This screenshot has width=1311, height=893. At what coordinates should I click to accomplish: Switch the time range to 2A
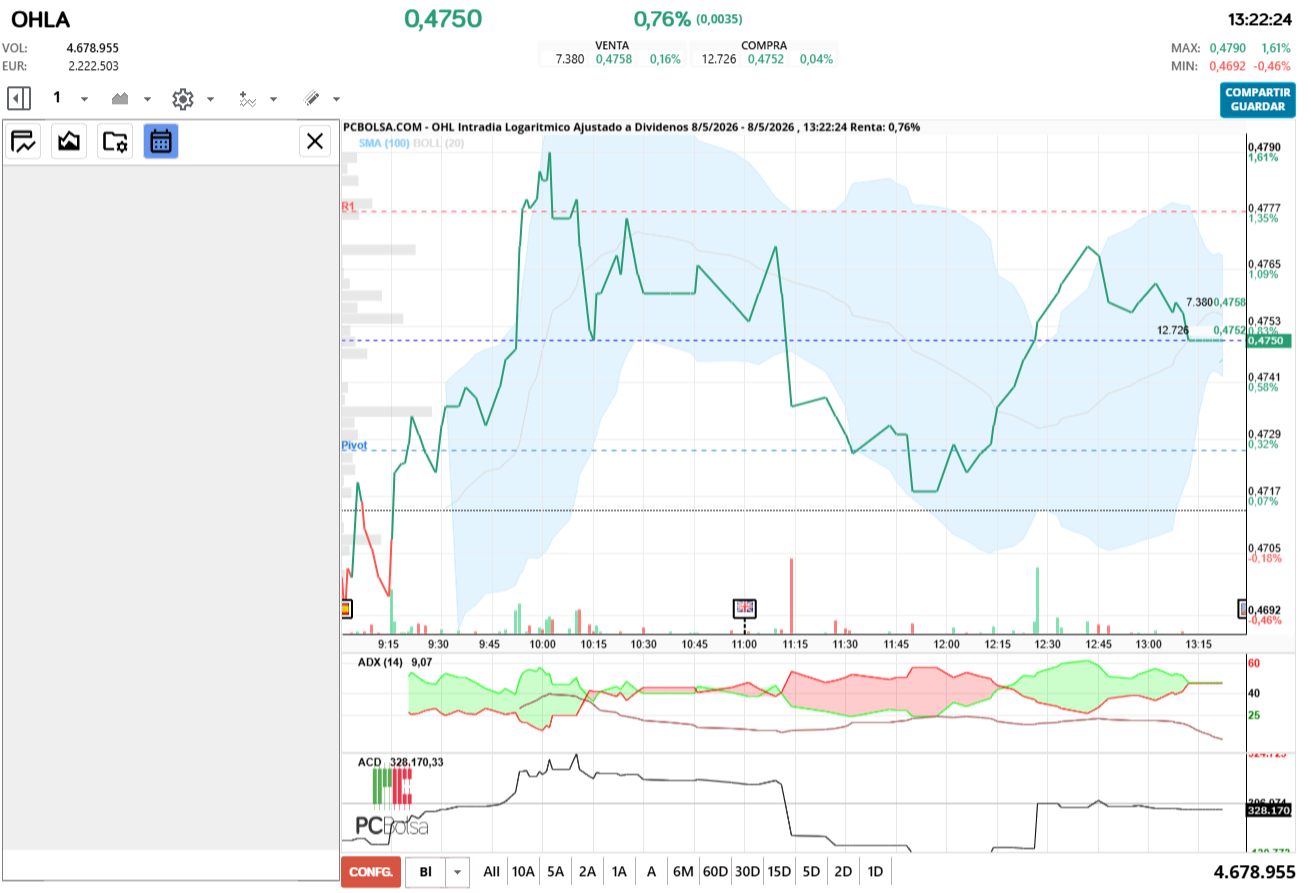(x=587, y=872)
